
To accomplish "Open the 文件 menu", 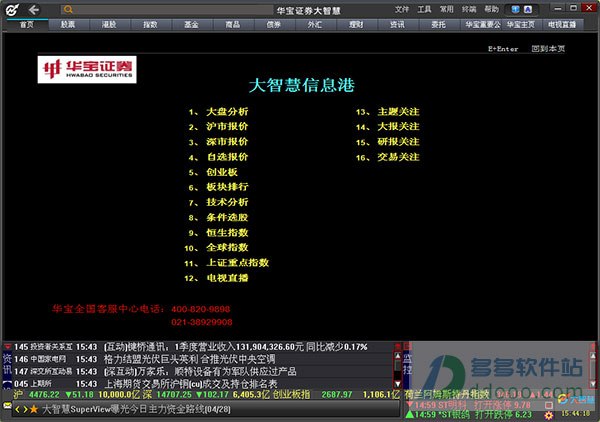I will 401,9.
